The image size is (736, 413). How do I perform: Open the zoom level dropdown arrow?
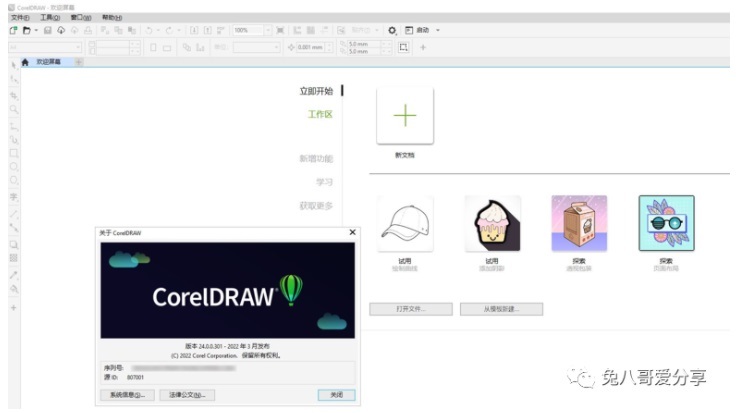click(268, 30)
